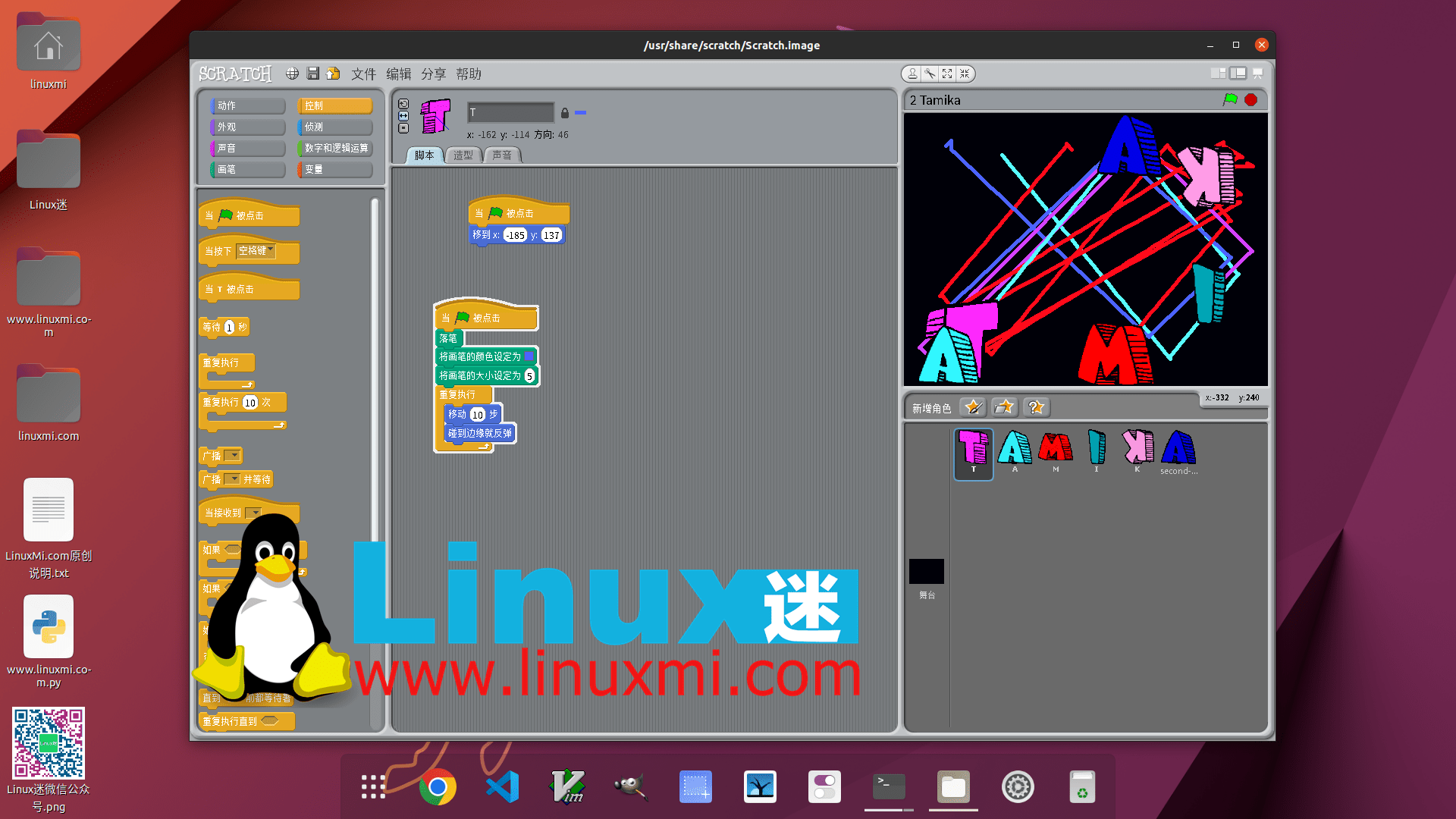Click the shrink sprite tool
This screenshot has height=819, width=1456.
(x=965, y=74)
